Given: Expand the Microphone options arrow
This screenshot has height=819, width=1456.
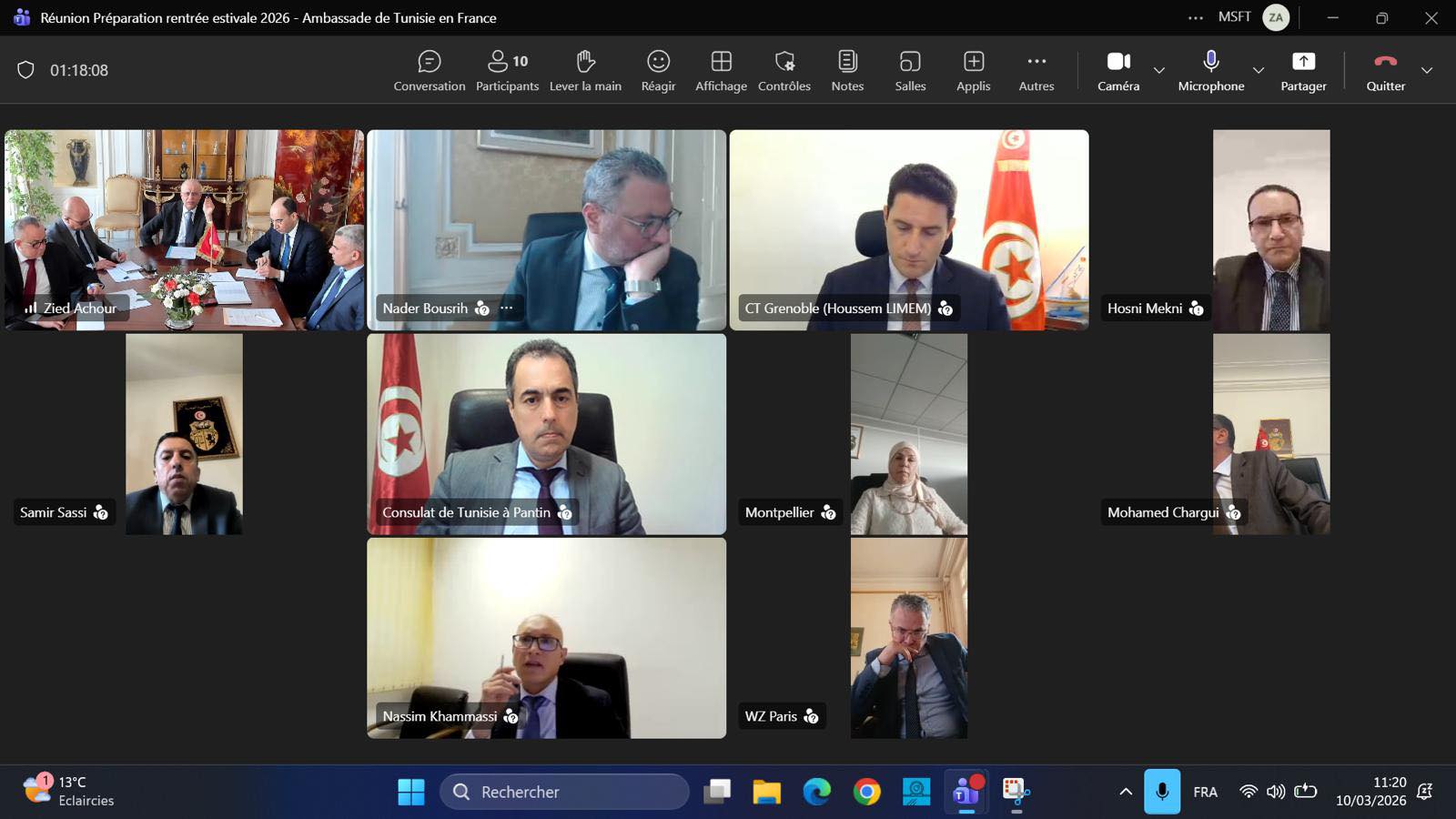Looking at the screenshot, I should pyautogui.click(x=1258, y=70).
